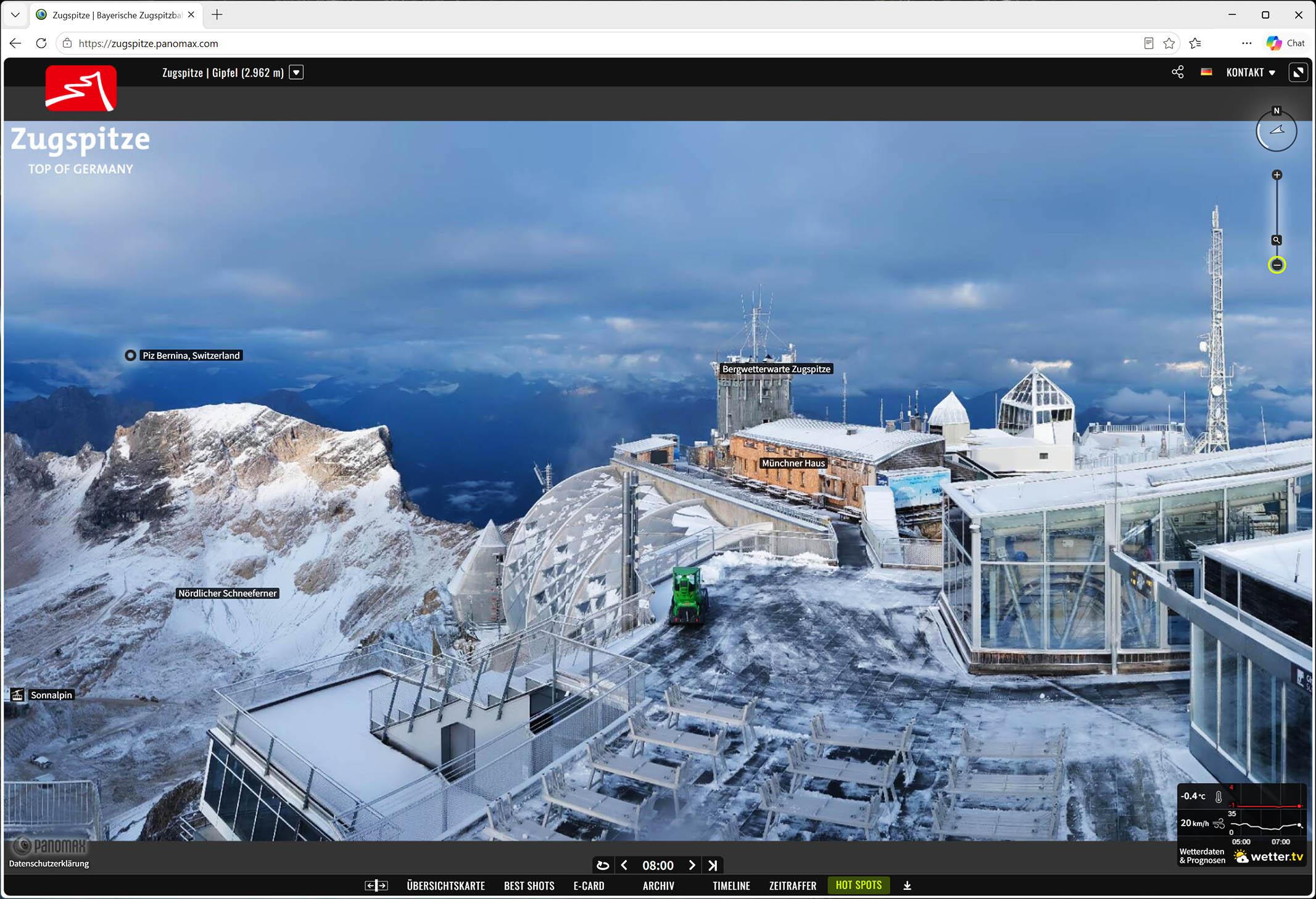1316x899 pixels.
Task: Toggle the Piz Bernina hotspot marker
Action: [x=130, y=355]
